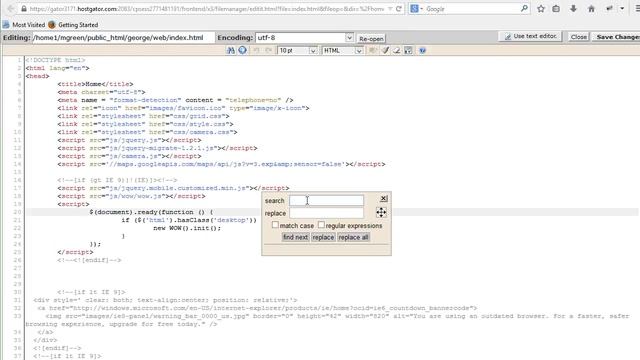Click the Use text editor button

coord(530,36)
